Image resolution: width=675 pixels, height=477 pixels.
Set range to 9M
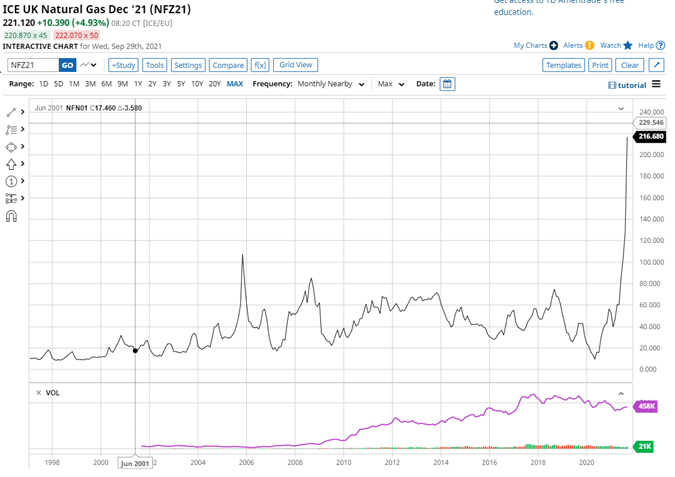coord(123,84)
